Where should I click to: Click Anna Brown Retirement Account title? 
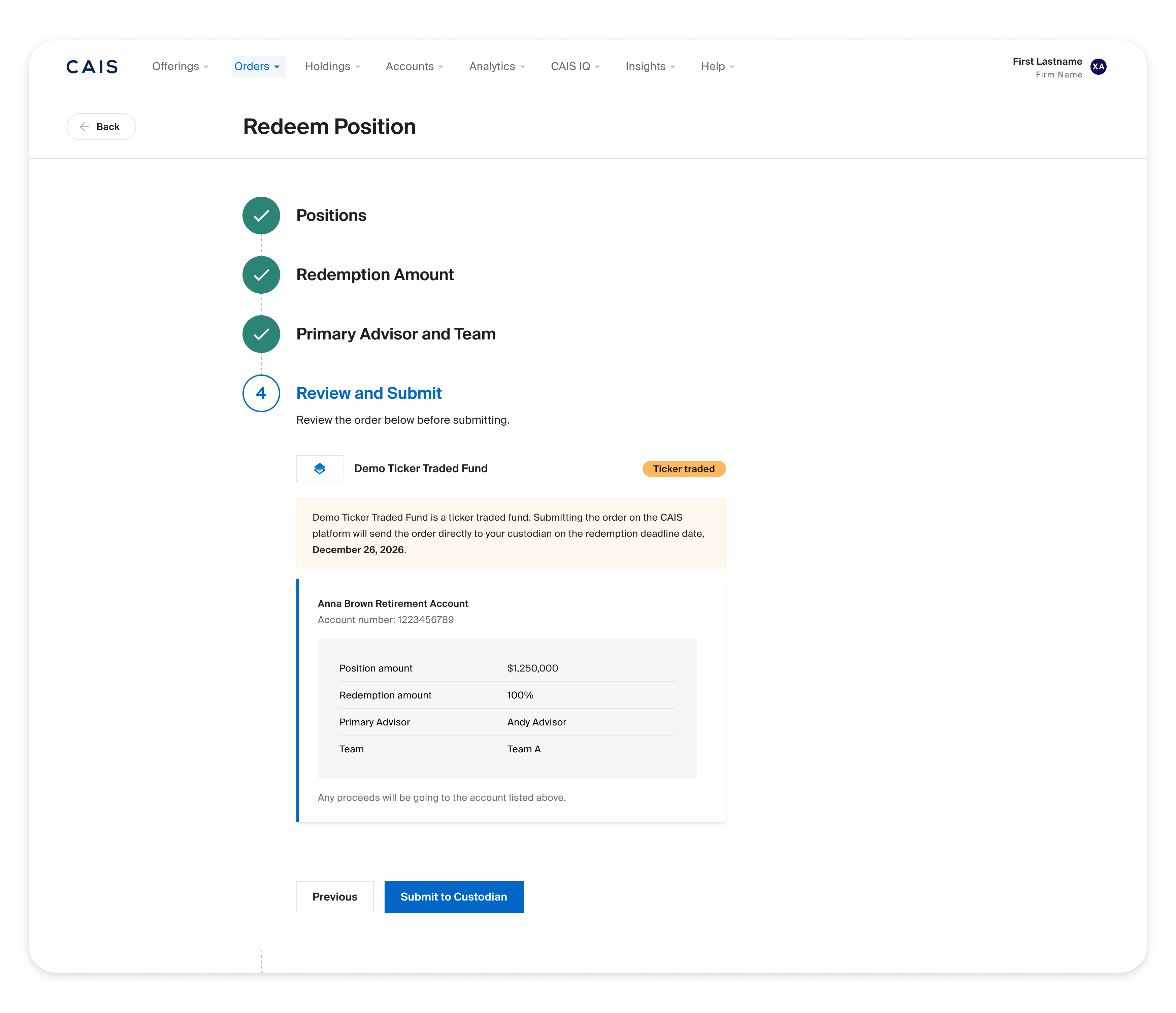point(393,604)
